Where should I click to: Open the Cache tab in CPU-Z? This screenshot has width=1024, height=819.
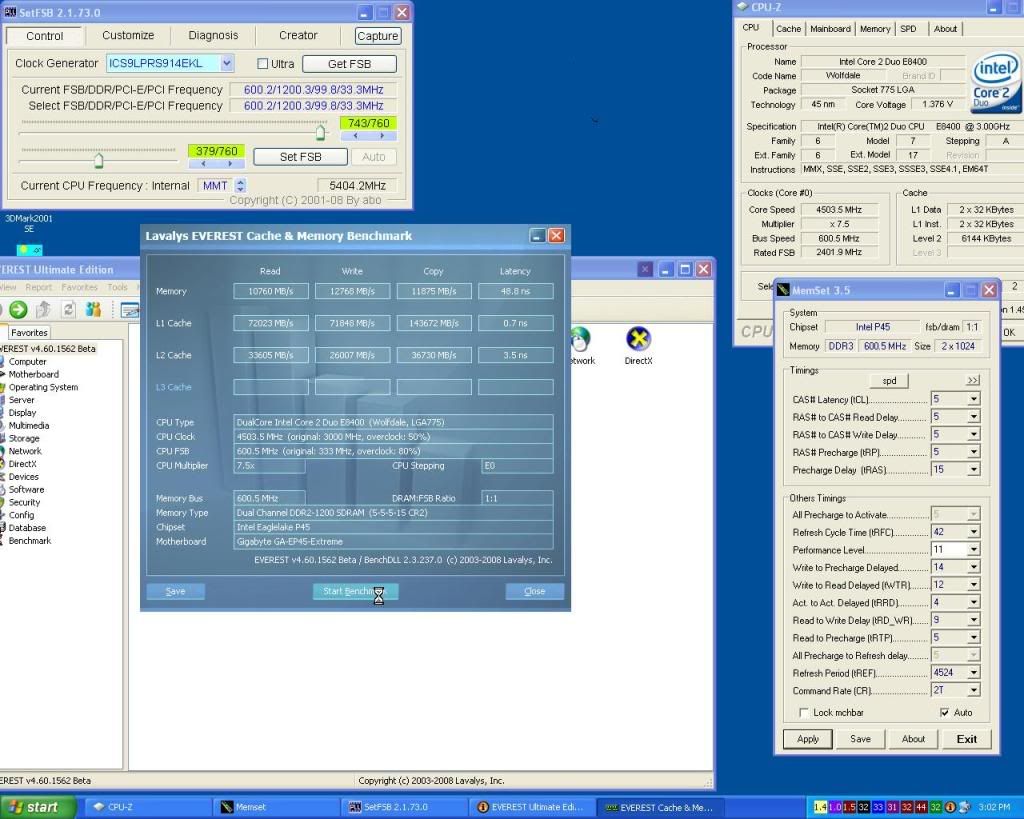pyautogui.click(x=788, y=29)
